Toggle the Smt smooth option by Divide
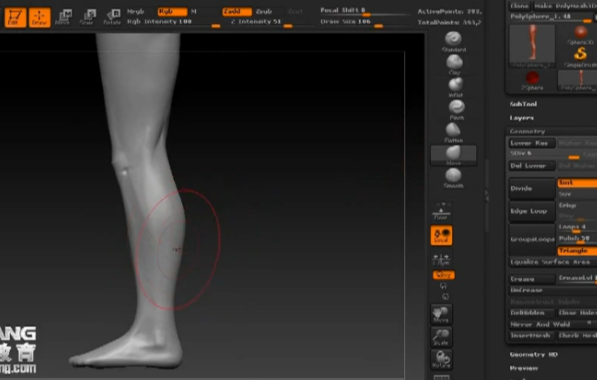Image resolution: width=597 pixels, height=380 pixels. point(577,183)
